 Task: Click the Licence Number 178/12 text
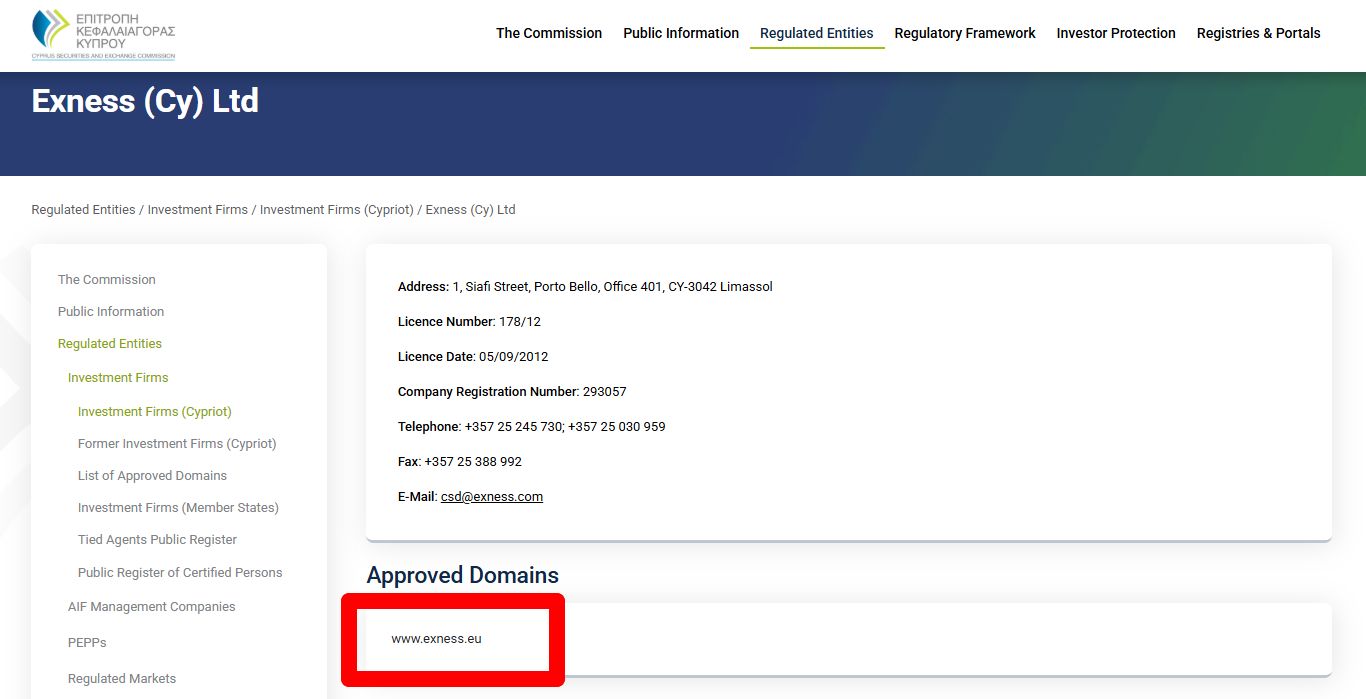coord(469,322)
